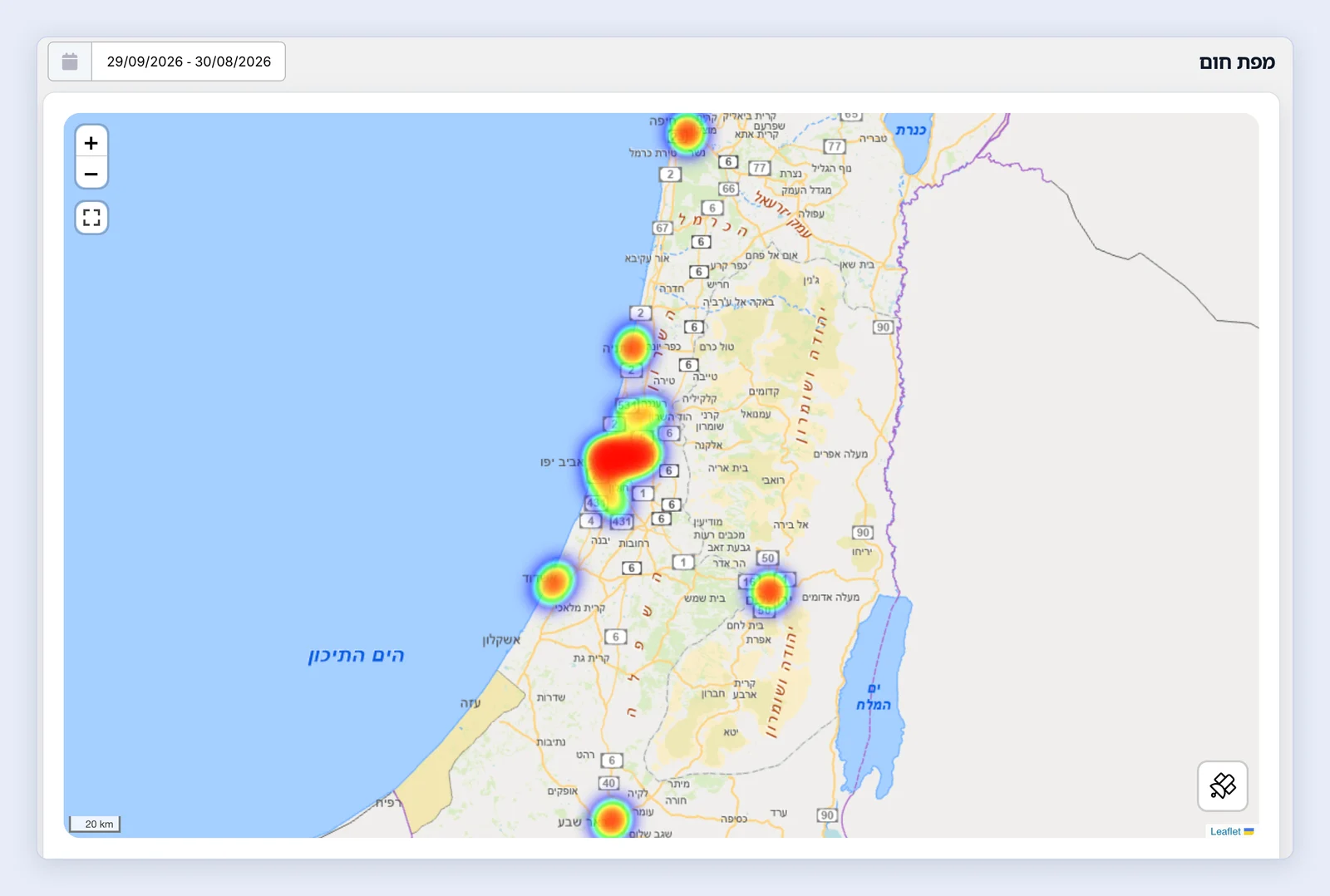Image resolution: width=1330 pixels, height=896 pixels.
Task: Click the 'קדומים' label
Action: [764, 391]
